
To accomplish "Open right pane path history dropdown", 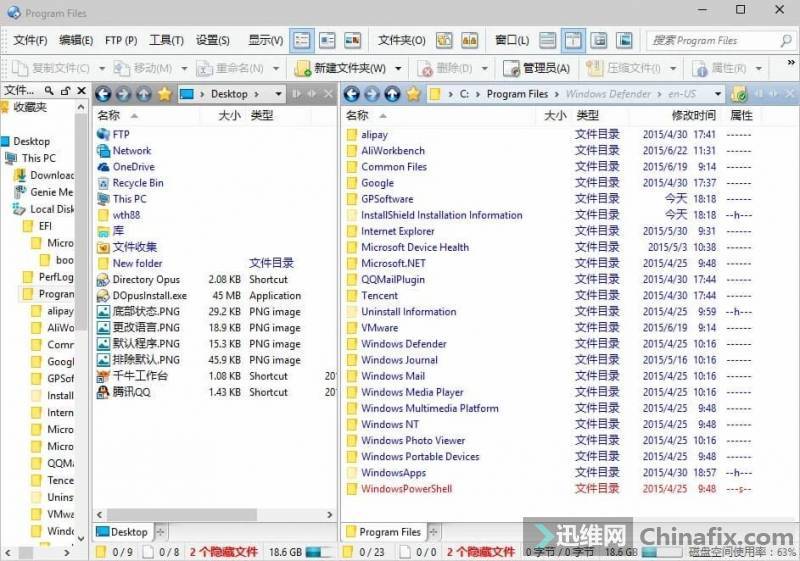I will pos(718,94).
